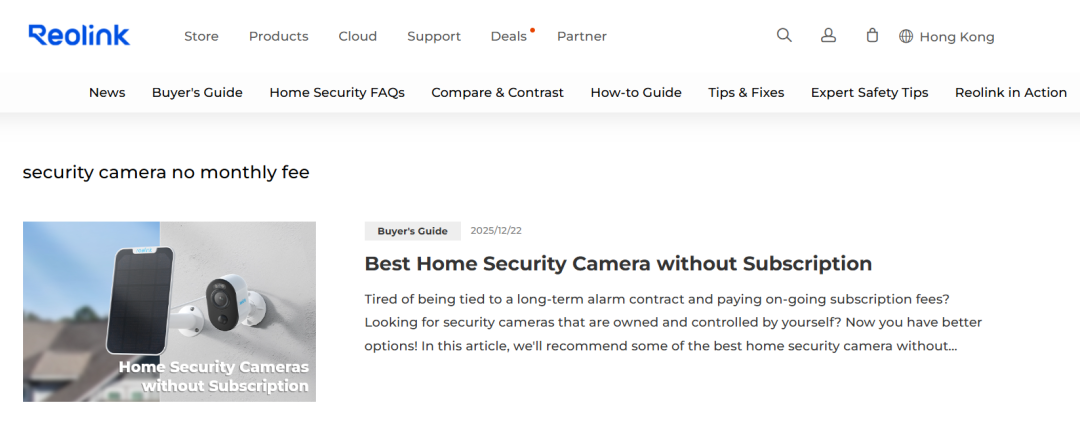Open the Partner link
This screenshot has width=1080, height=433.
pyautogui.click(x=582, y=36)
